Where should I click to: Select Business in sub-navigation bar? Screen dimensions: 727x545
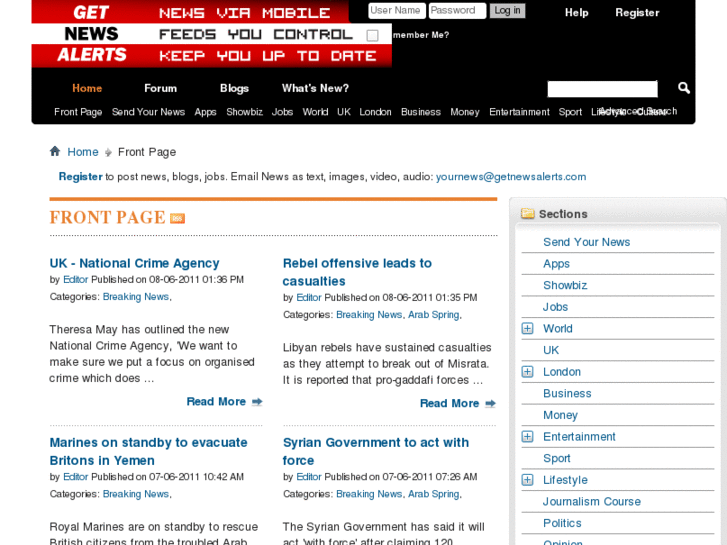click(421, 112)
